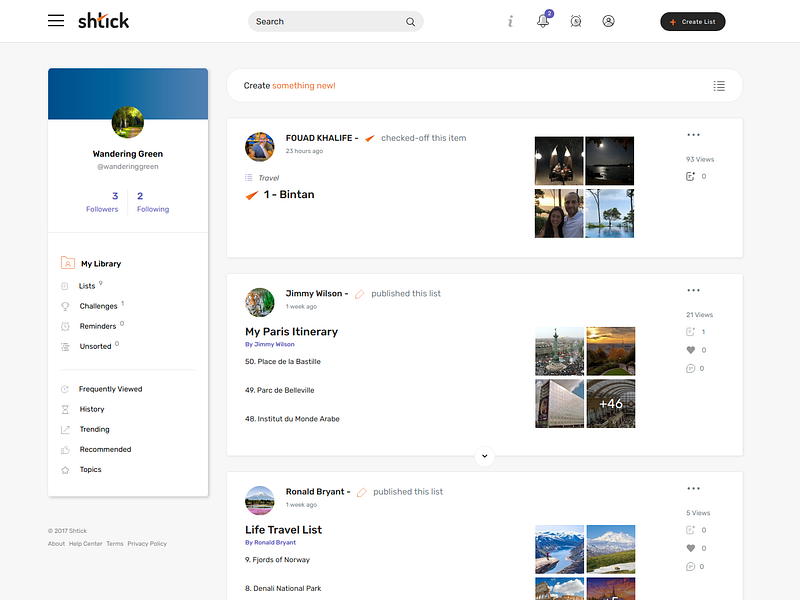800x600 pixels.
Task: Open the Privacy Policy footer link
Action: [147, 544]
